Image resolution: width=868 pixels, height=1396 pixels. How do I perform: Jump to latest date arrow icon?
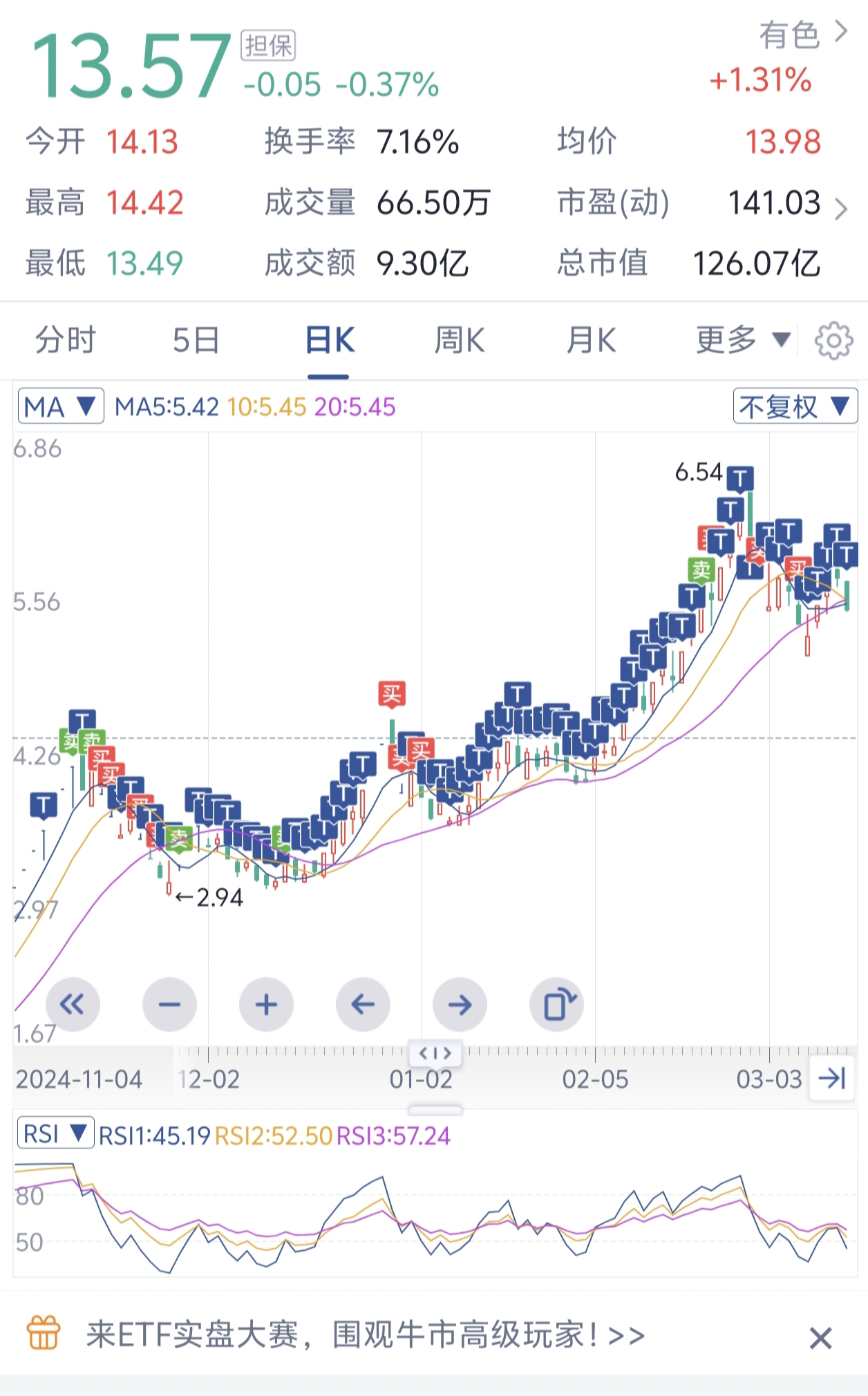click(x=831, y=1078)
